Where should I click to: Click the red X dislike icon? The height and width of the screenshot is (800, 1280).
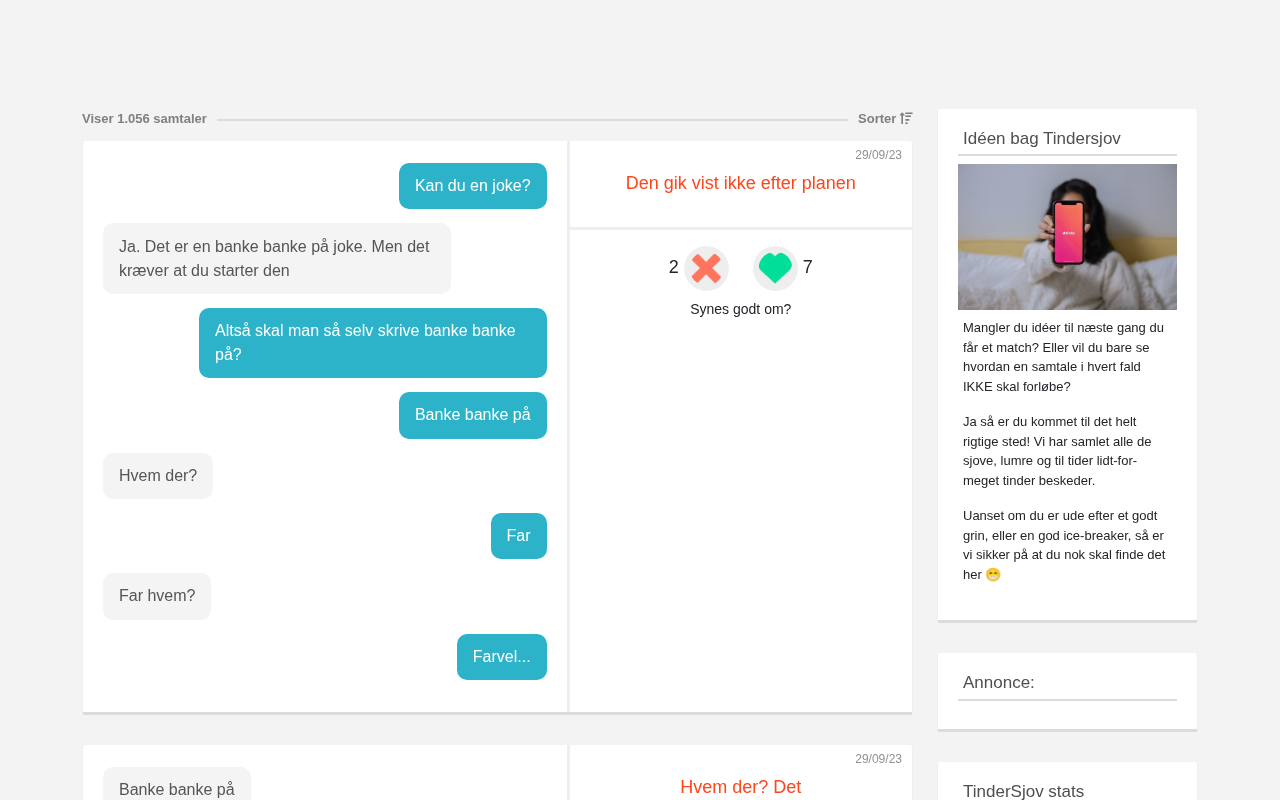(706, 268)
